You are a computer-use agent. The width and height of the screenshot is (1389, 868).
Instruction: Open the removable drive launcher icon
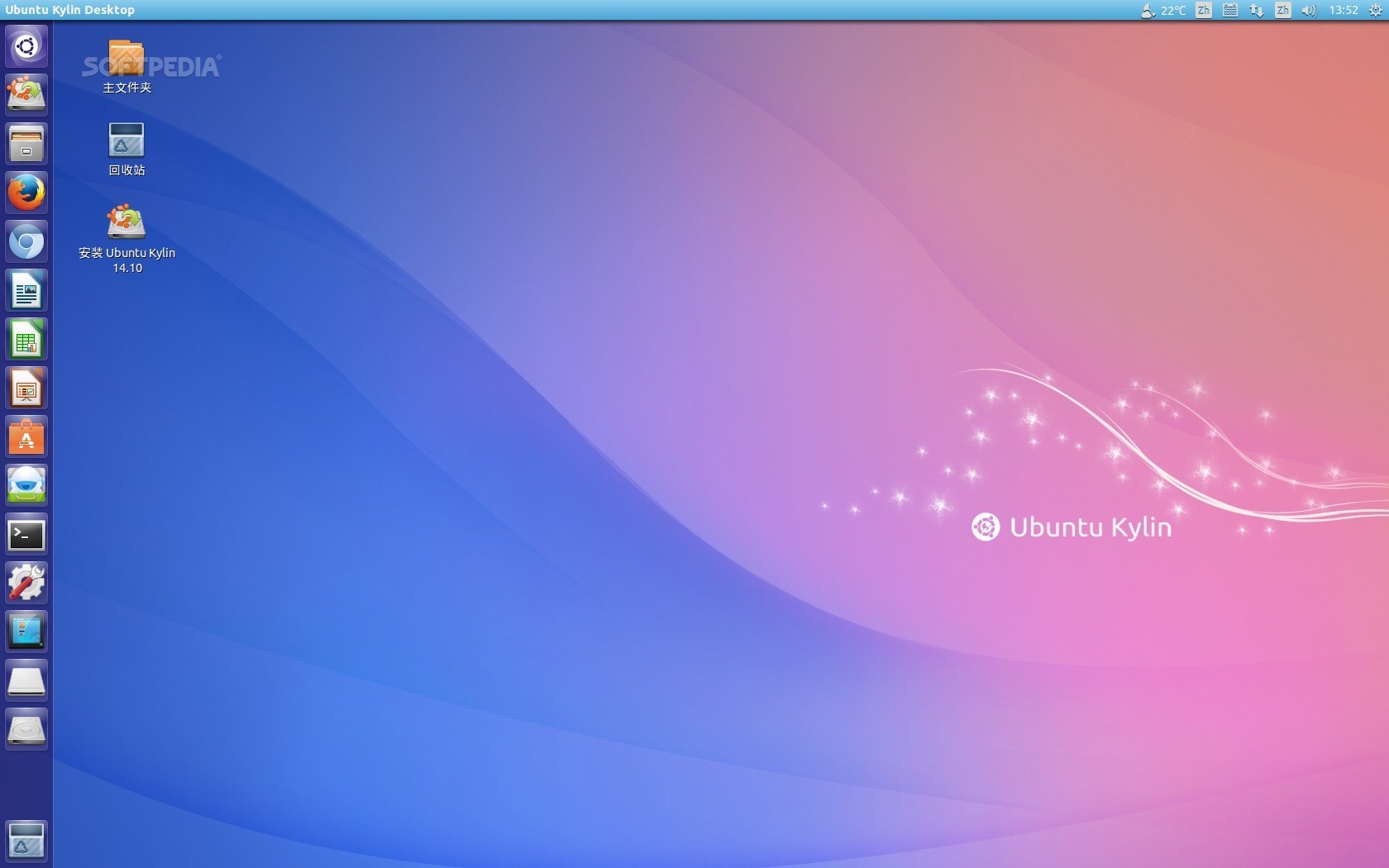point(26,681)
